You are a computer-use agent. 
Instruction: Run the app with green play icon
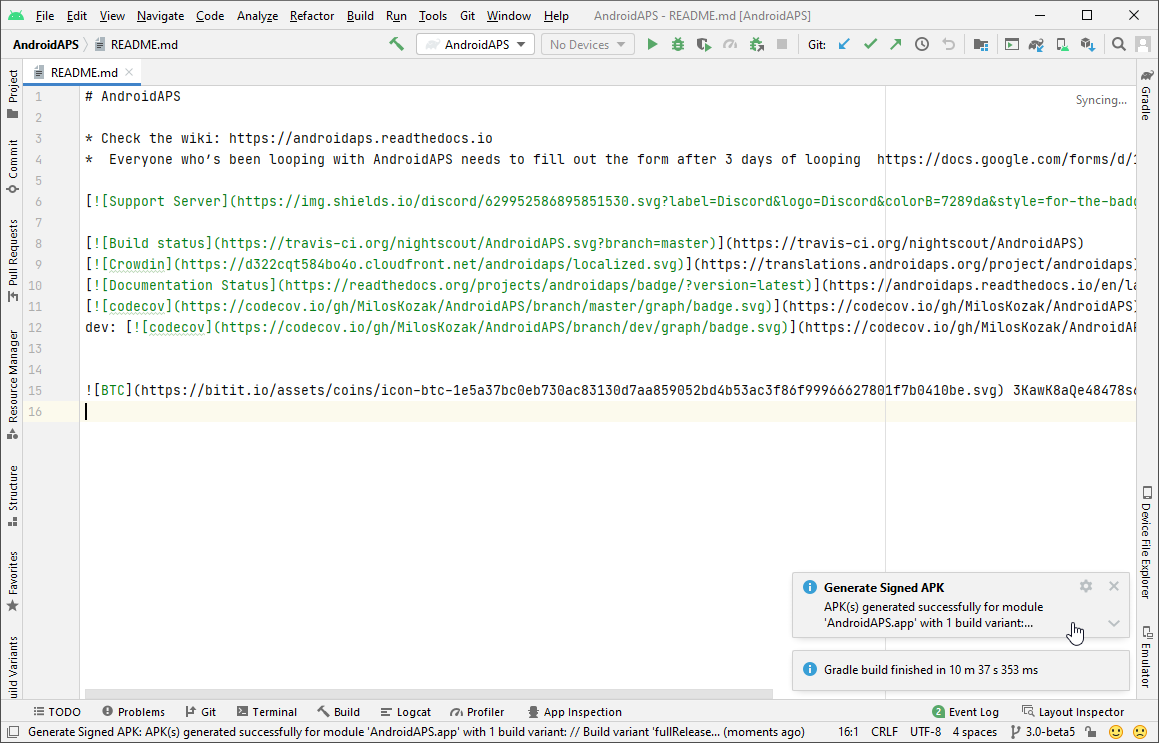pos(652,44)
